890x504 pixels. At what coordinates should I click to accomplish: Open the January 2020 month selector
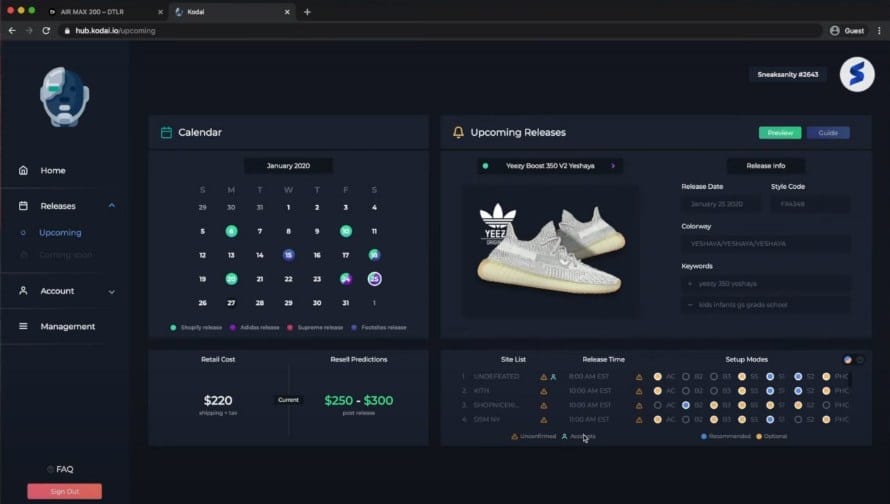point(288,166)
